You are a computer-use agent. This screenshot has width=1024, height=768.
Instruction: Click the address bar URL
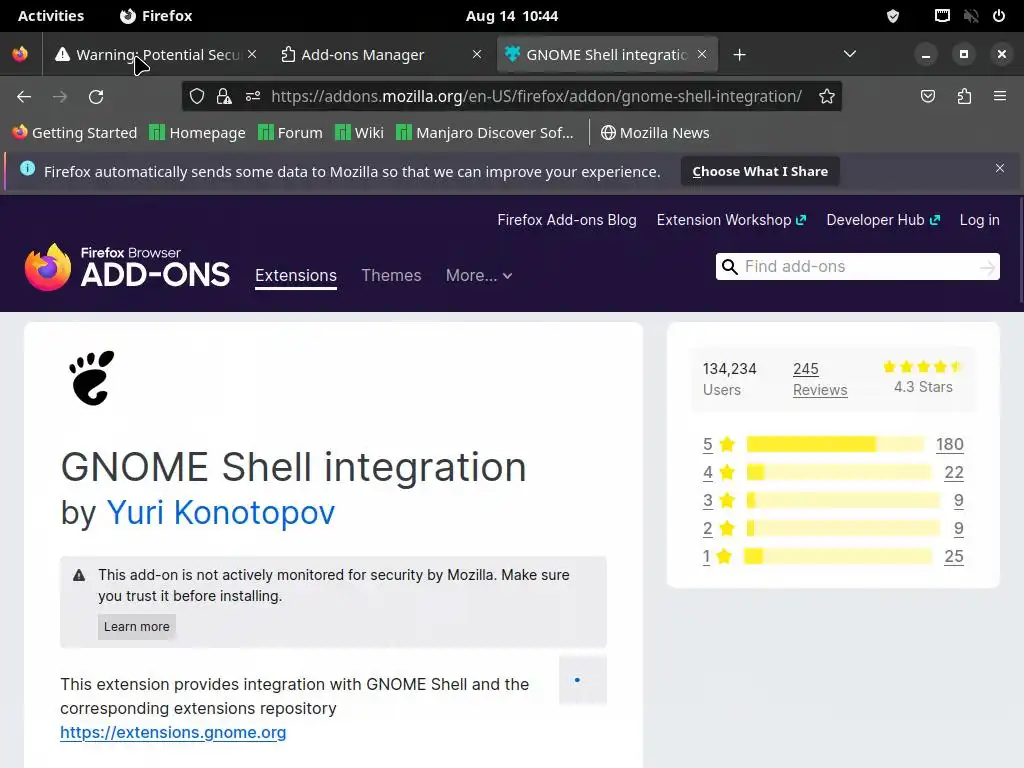[x=536, y=97]
